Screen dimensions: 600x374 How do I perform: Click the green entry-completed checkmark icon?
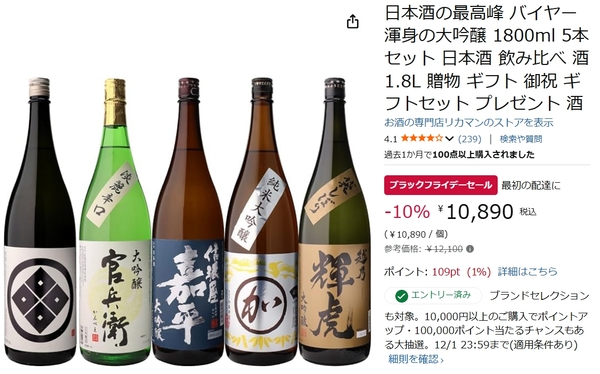click(401, 296)
